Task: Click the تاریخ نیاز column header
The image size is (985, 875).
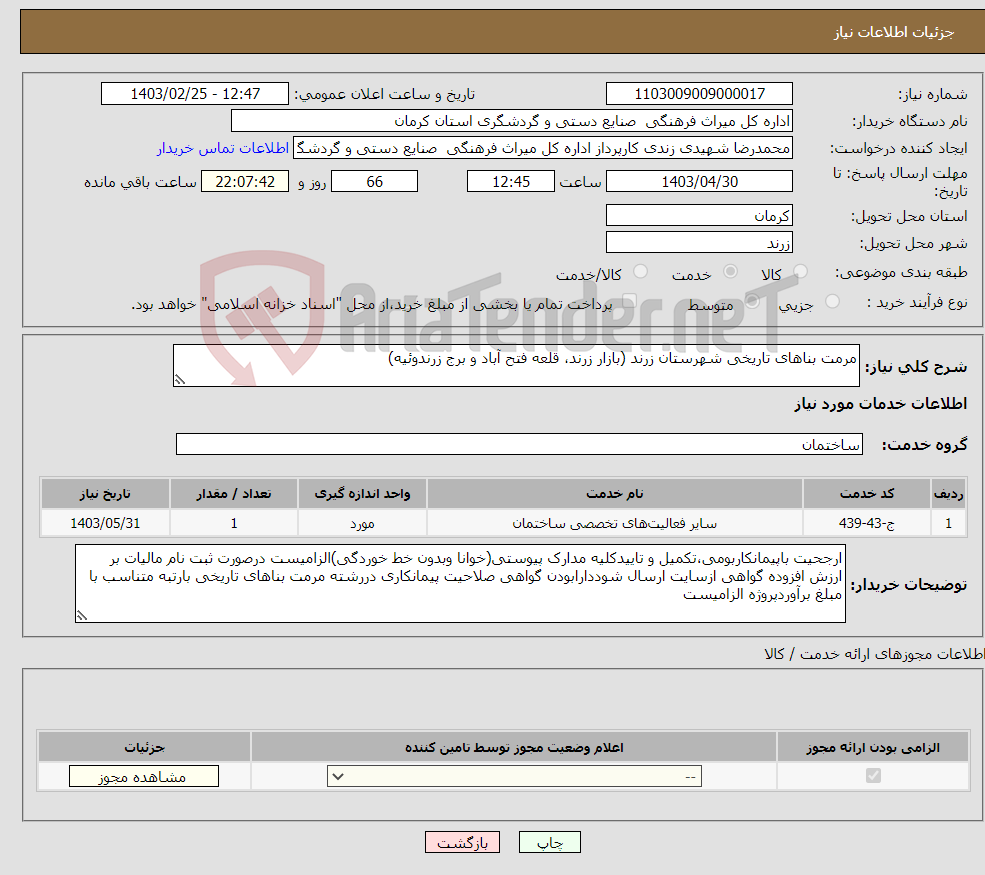Action: 106,494
